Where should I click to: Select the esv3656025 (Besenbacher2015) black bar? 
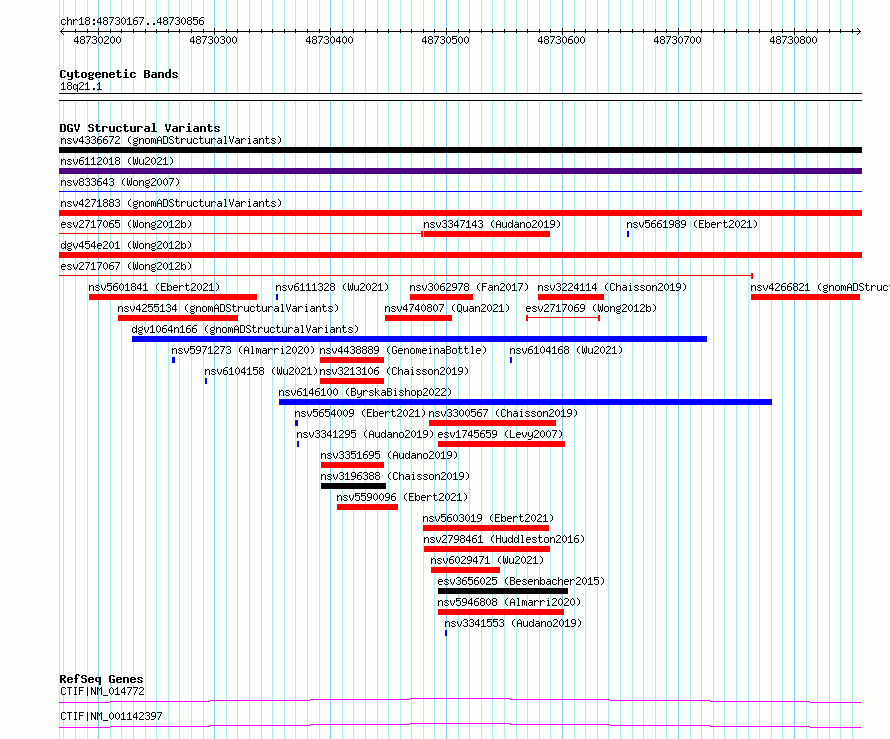pos(503,591)
